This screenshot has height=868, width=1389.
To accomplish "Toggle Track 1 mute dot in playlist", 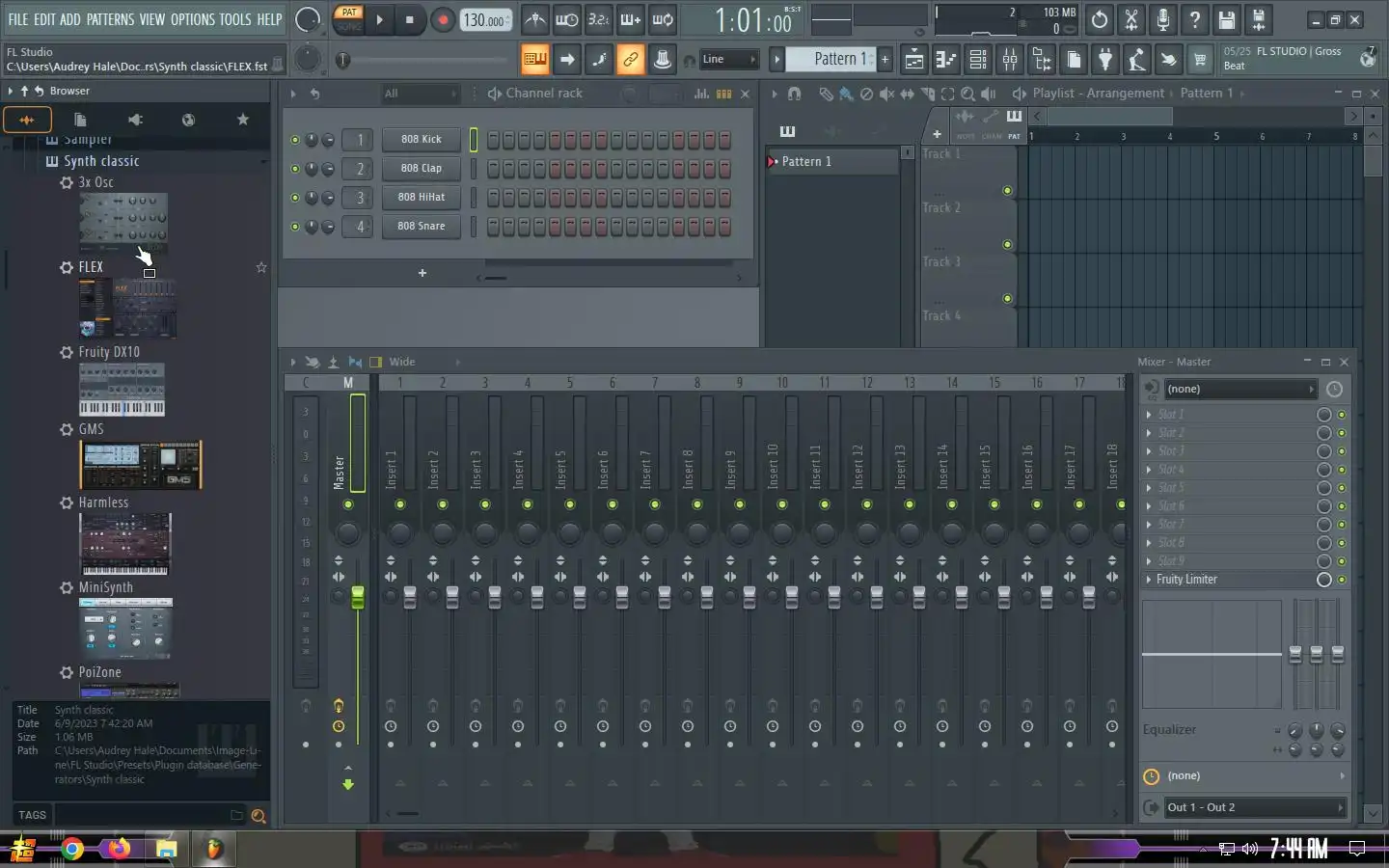I will click(x=1007, y=190).
